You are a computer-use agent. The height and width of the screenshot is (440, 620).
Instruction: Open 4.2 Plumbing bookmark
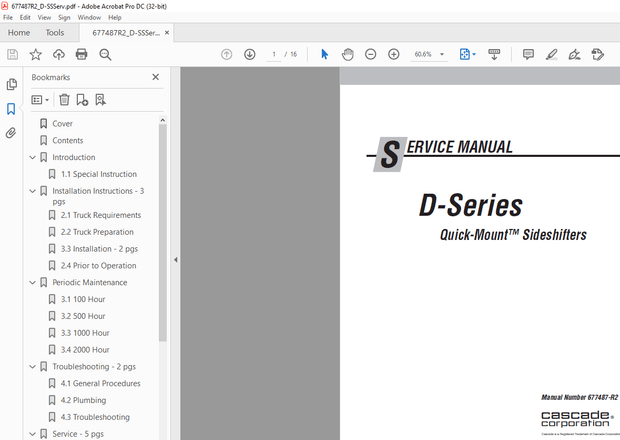click(x=83, y=400)
